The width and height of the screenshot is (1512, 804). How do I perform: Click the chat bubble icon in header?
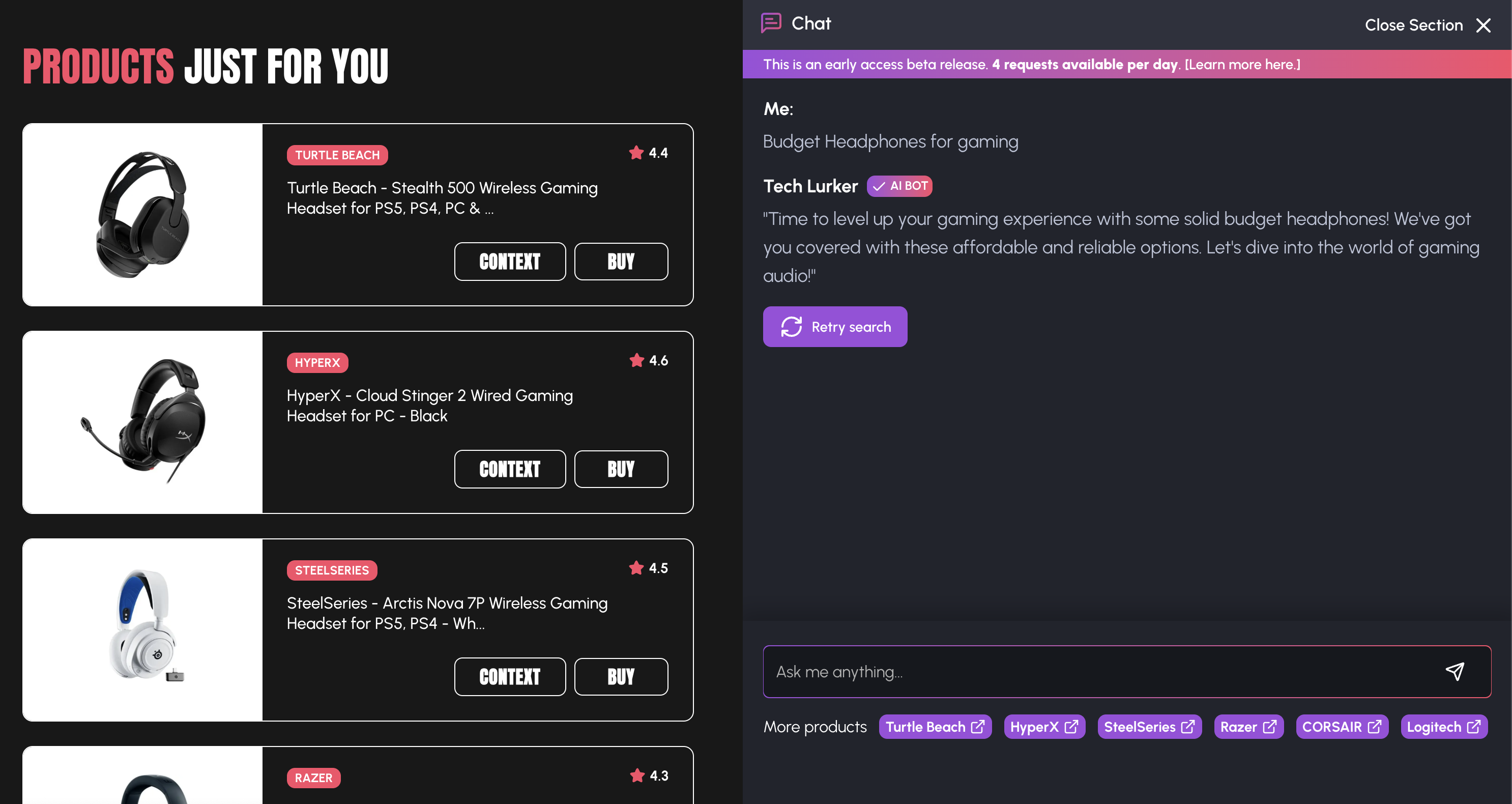[x=771, y=23]
